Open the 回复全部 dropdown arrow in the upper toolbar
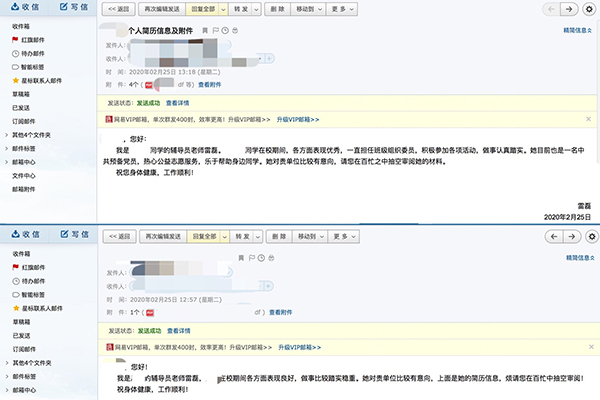The image size is (600, 400). point(221,9)
